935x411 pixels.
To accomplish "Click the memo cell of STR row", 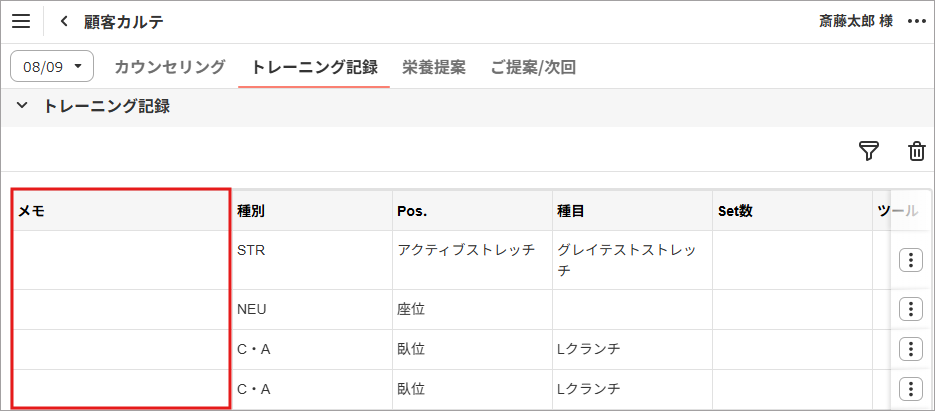I will point(120,260).
